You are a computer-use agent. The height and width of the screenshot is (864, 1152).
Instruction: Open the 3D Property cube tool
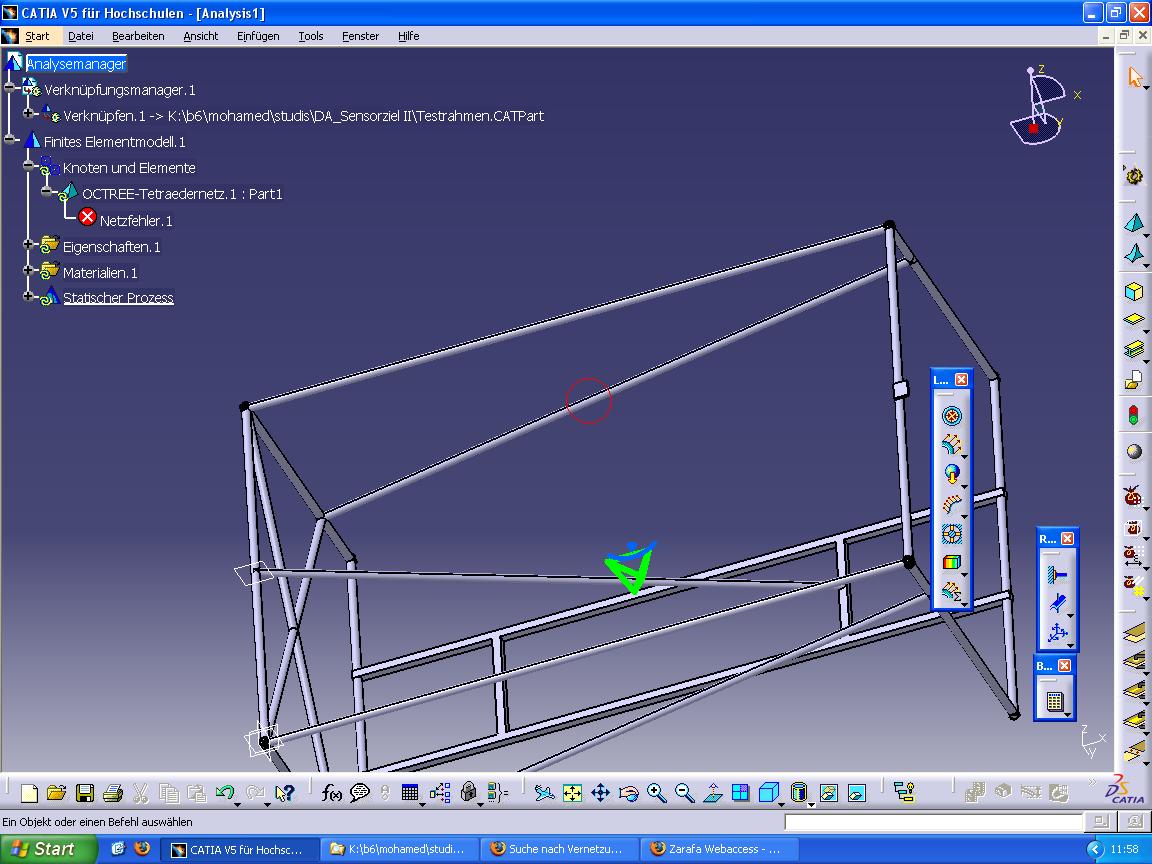[1134, 292]
